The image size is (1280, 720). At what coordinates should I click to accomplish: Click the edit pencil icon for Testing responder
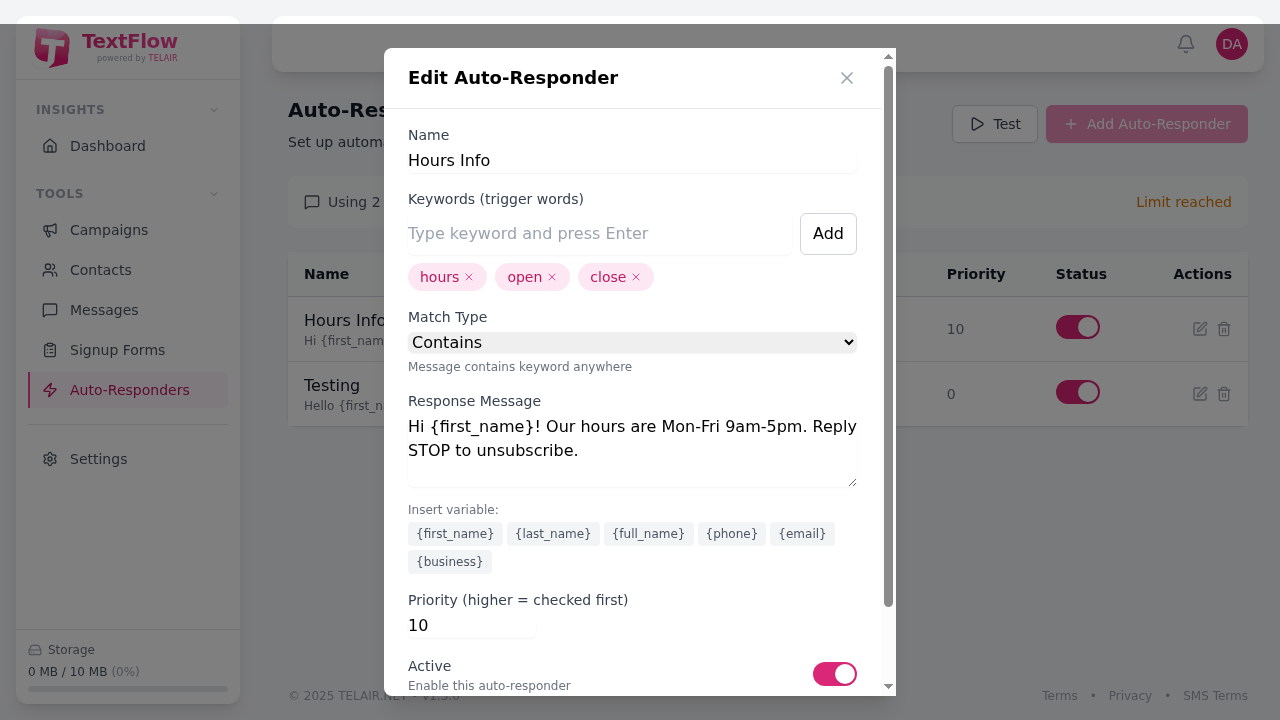(x=1199, y=393)
